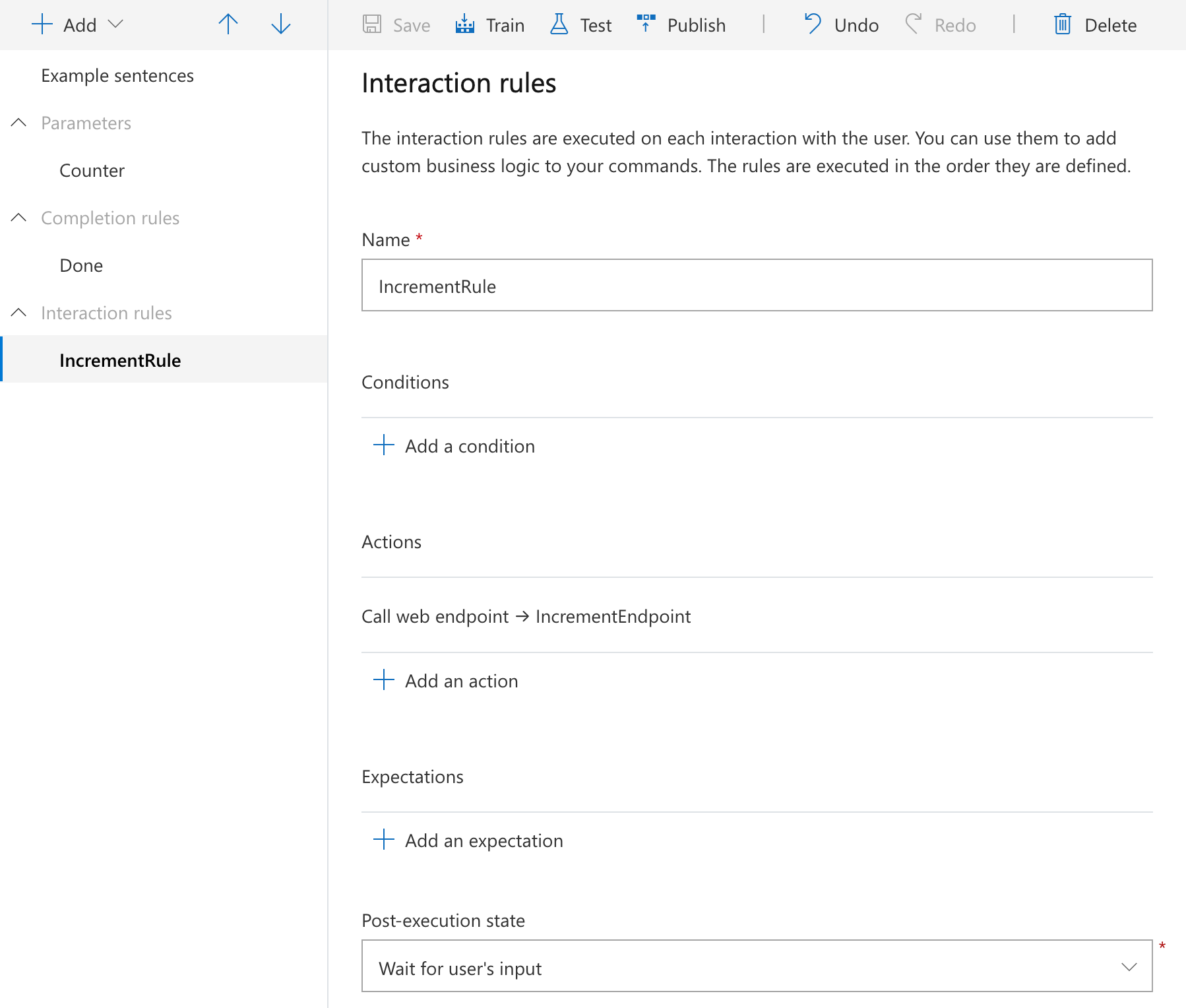Click the Train icon in toolbar

coord(465,24)
